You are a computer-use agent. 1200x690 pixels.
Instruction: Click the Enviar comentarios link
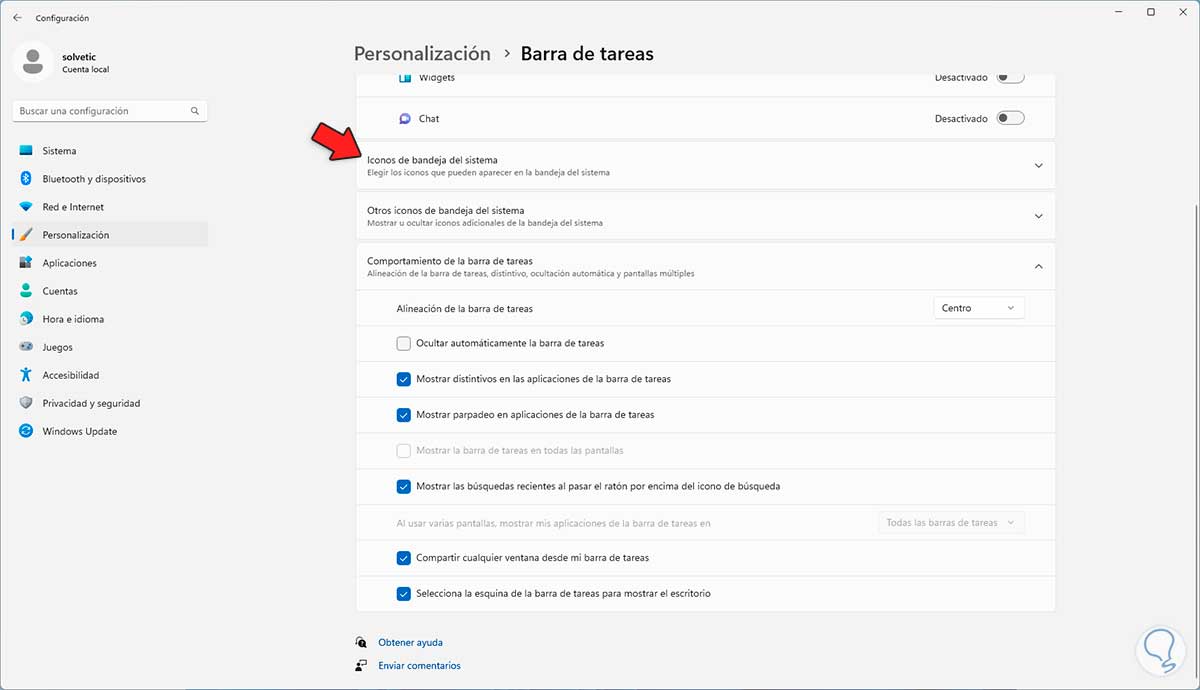pos(419,665)
